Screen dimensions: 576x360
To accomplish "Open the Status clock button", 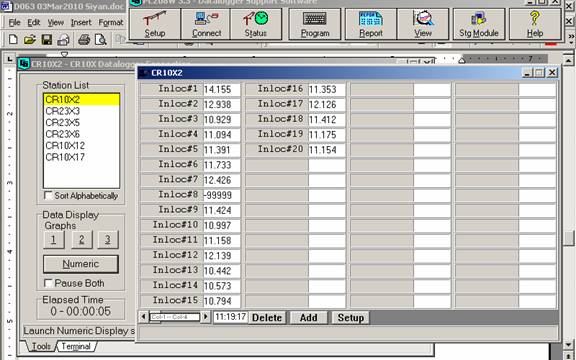I will (x=256, y=24).
